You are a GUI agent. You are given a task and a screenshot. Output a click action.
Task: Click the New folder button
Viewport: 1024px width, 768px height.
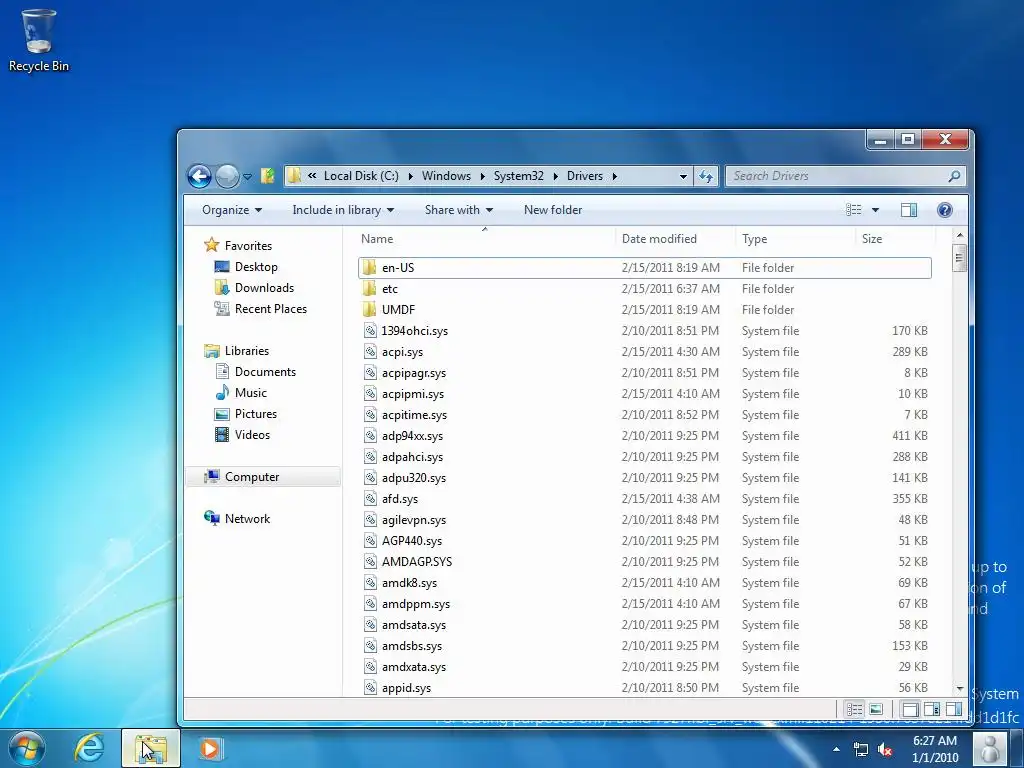(552, 210)
